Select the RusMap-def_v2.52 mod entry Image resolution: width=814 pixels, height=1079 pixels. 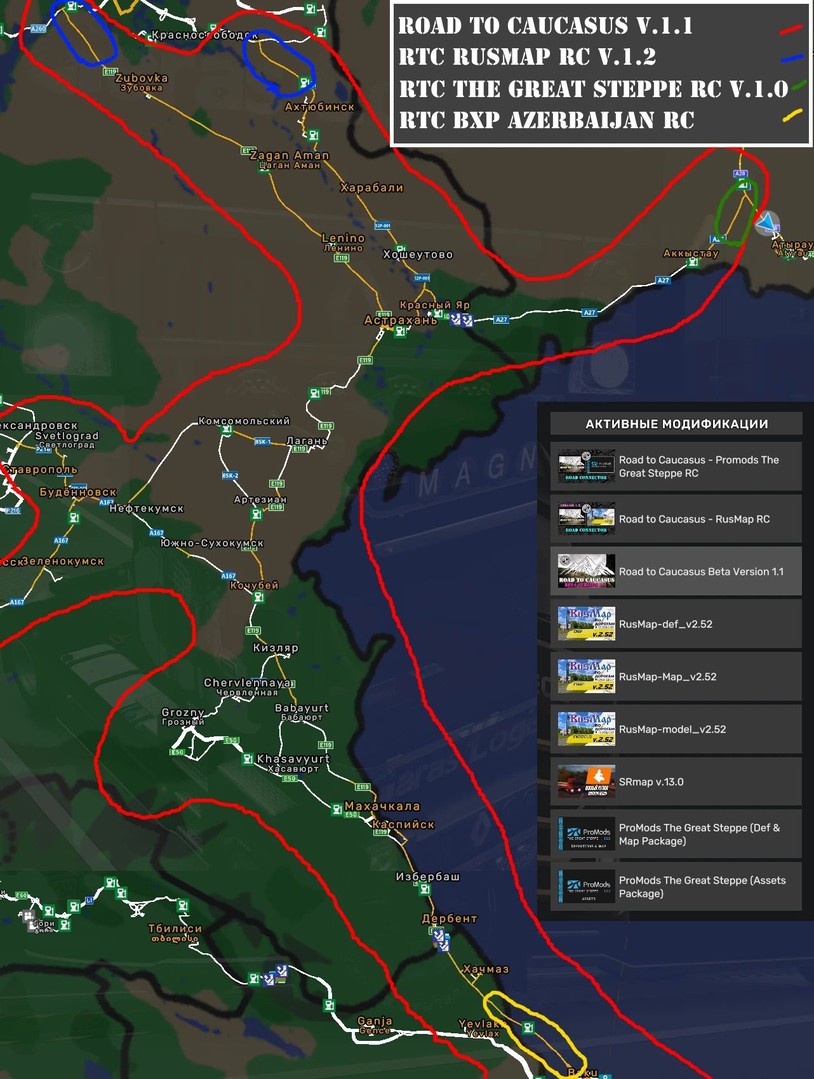click(676, 624)
